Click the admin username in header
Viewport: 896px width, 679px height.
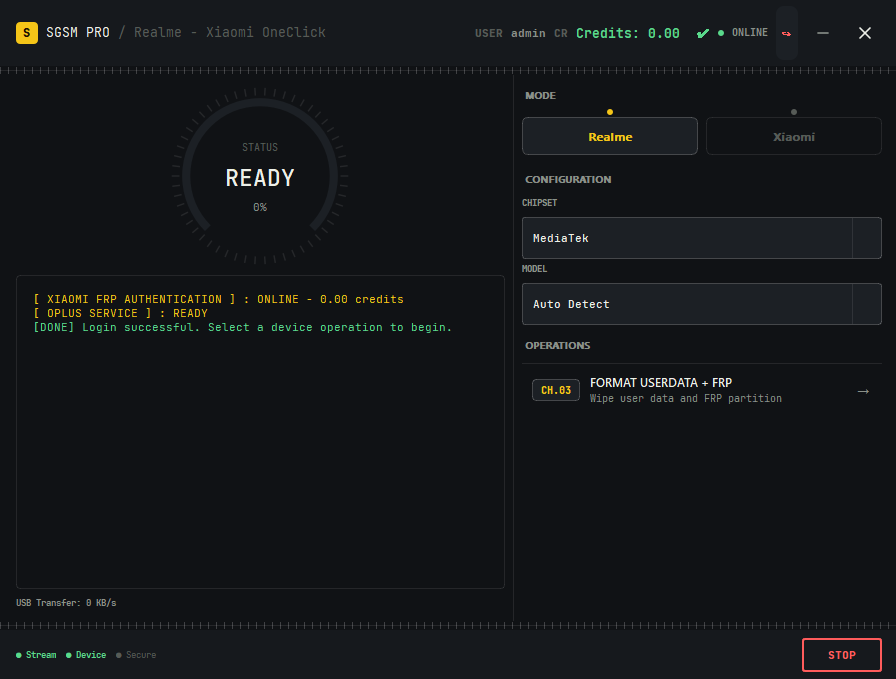point(528,33)
